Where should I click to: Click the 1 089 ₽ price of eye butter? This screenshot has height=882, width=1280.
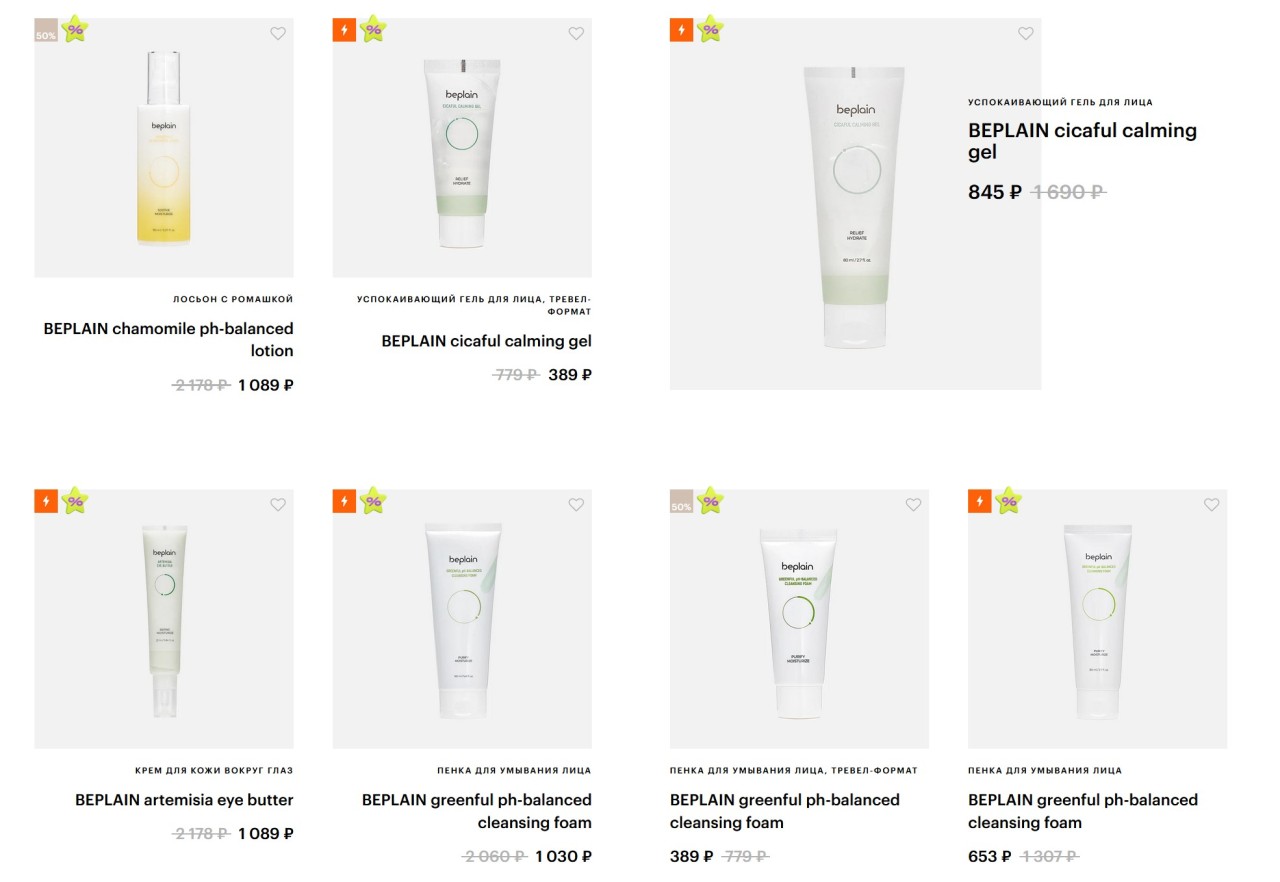[266, 833]
